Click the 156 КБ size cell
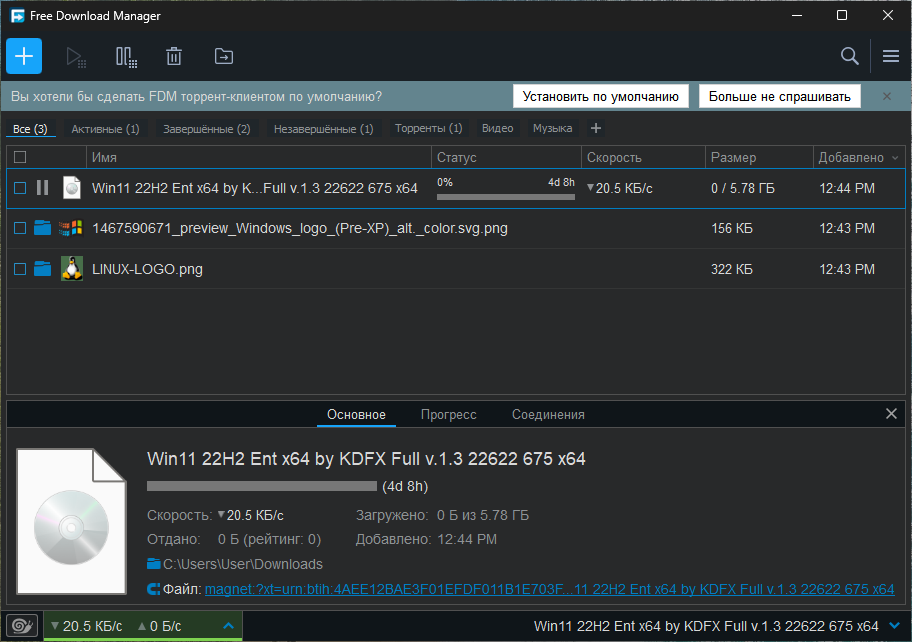Viewport: 912px width, 642px height. [x=732, y=228]
